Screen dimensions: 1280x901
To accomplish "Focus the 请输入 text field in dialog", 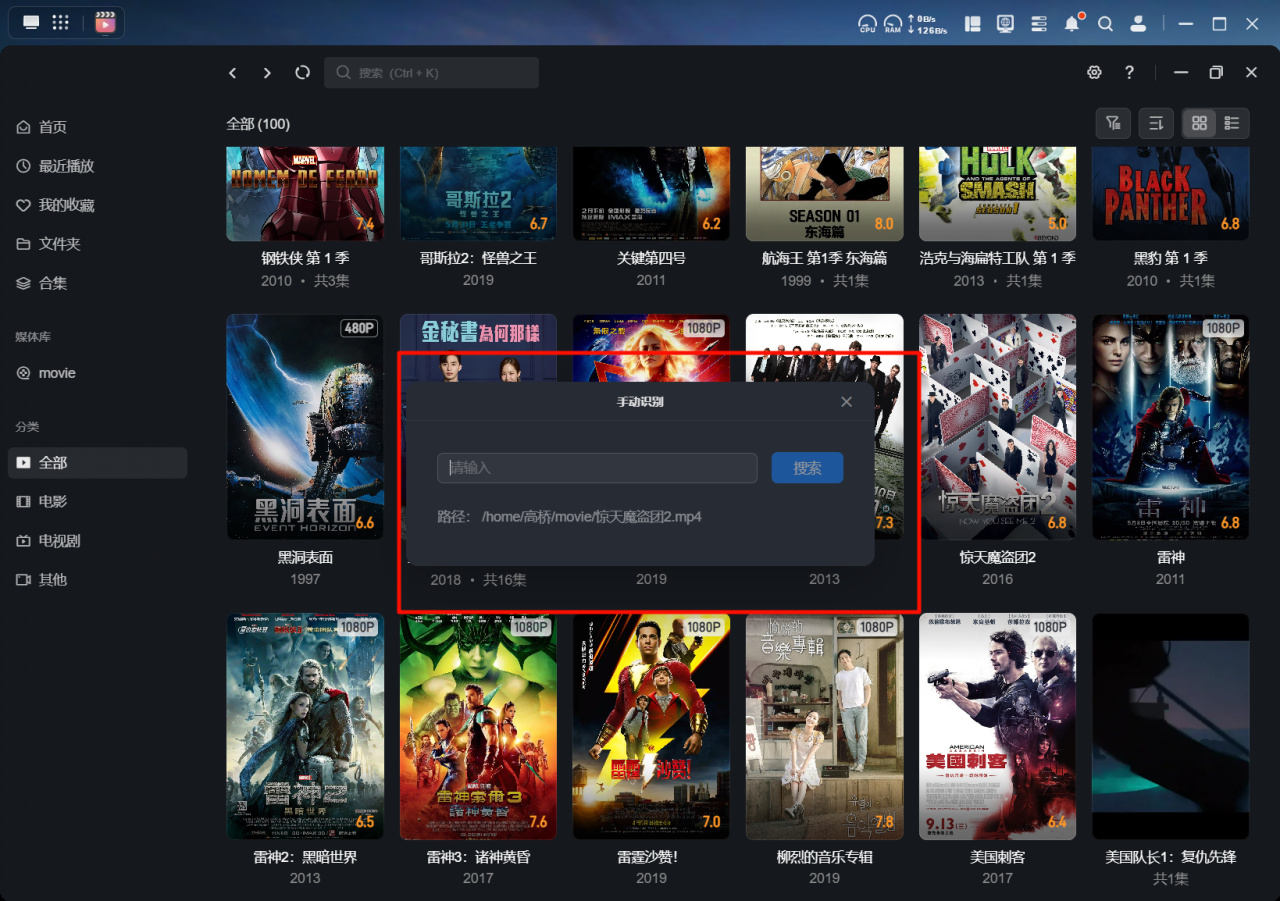I will tap(597, 468).
